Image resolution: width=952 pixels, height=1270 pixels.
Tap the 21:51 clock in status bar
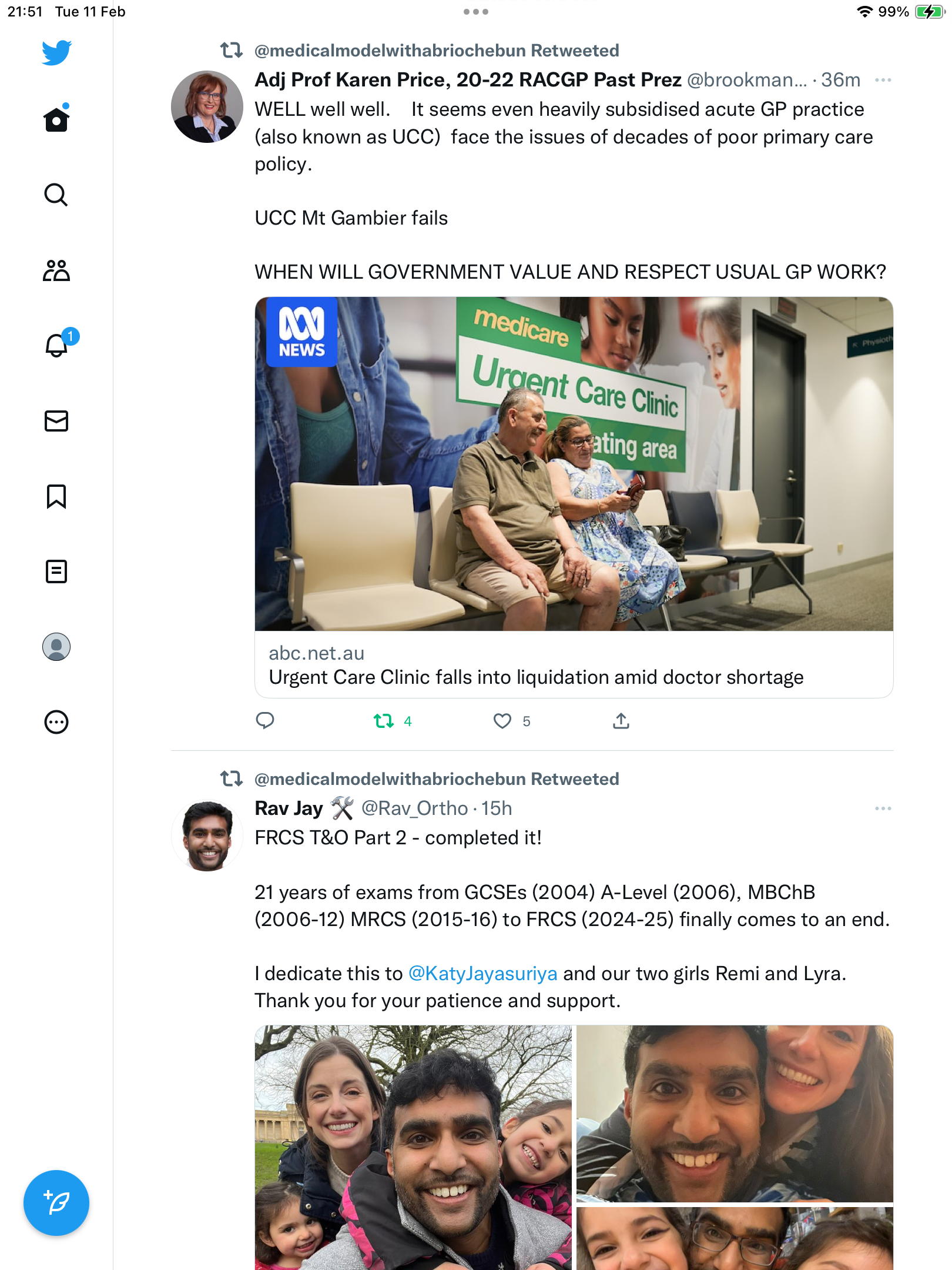tap(25, 12)
